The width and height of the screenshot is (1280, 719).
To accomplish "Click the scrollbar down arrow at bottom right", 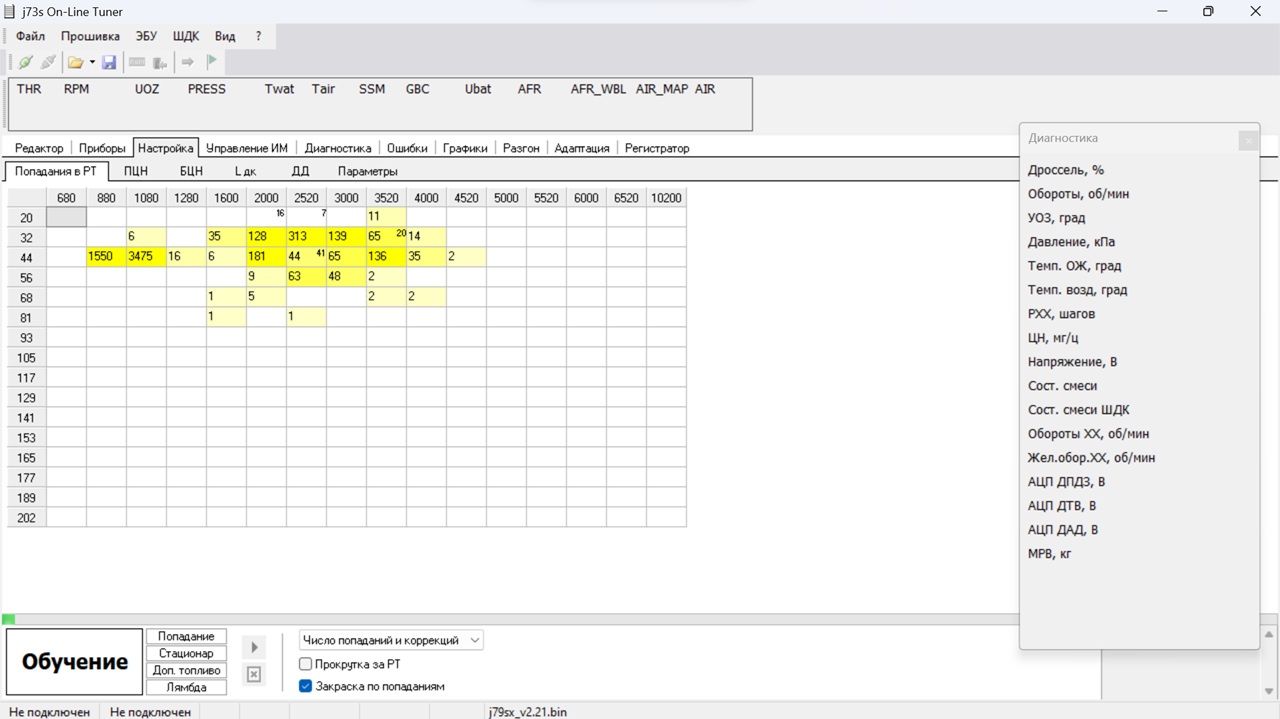I will coord(1269,691).
